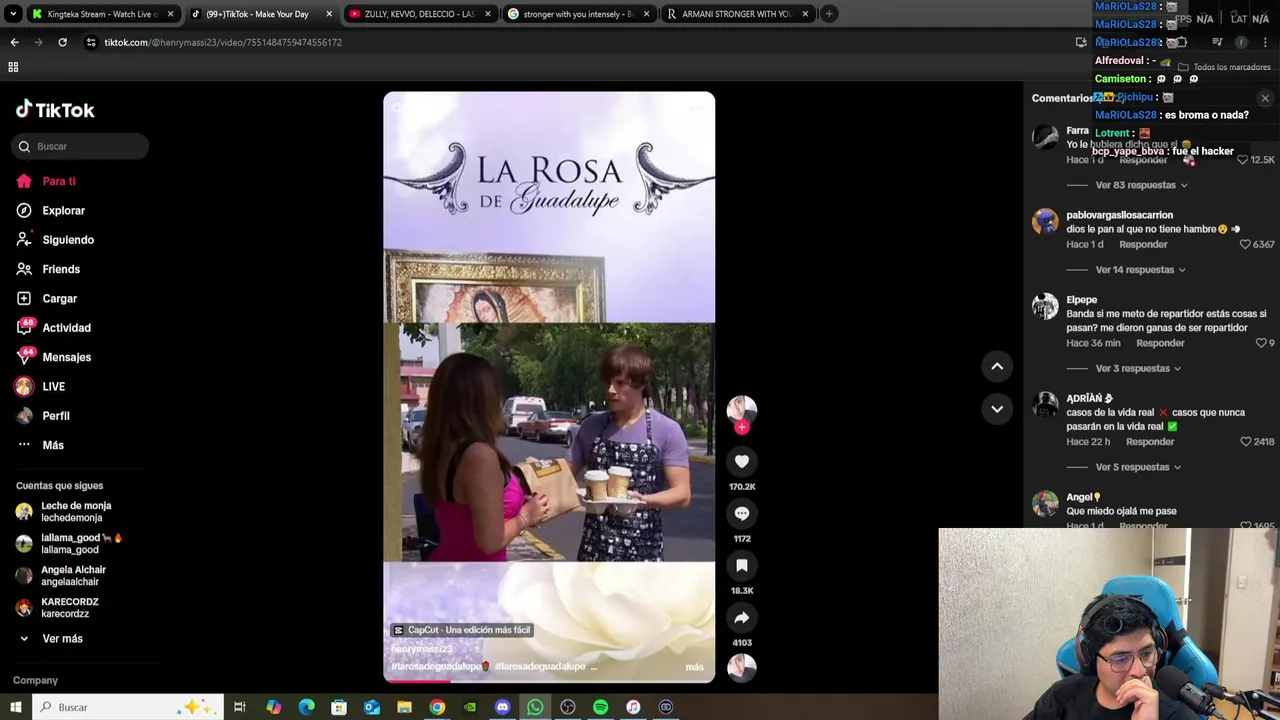Expand video description with más

[x=694, y=667]
